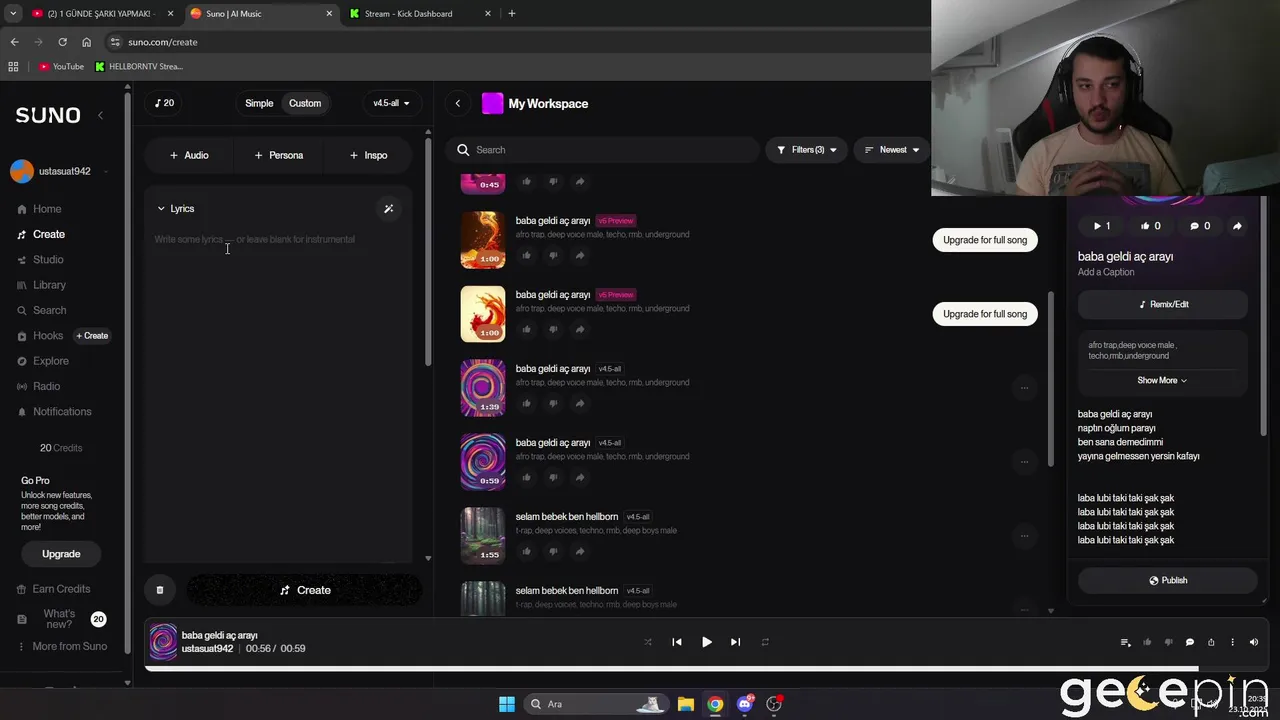Add Audio to the song

pyautogui.click(x=189, y=155)
